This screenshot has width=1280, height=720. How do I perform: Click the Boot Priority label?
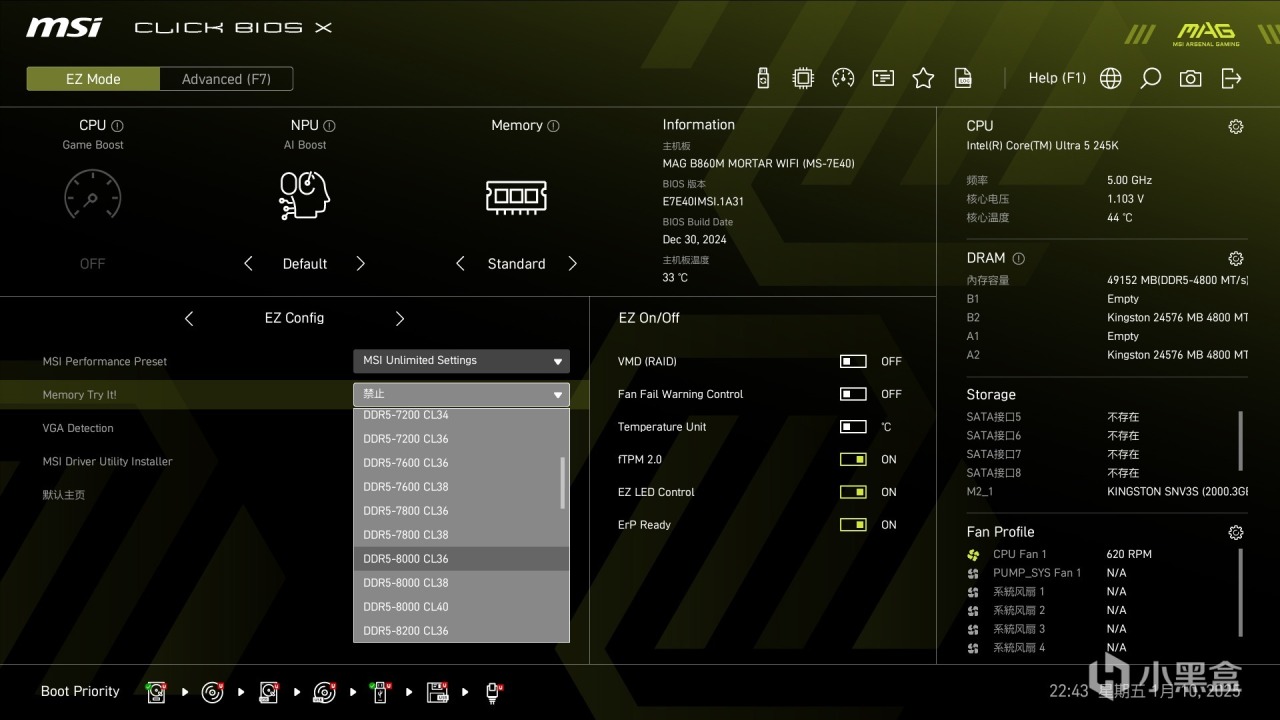coord(80,691)
